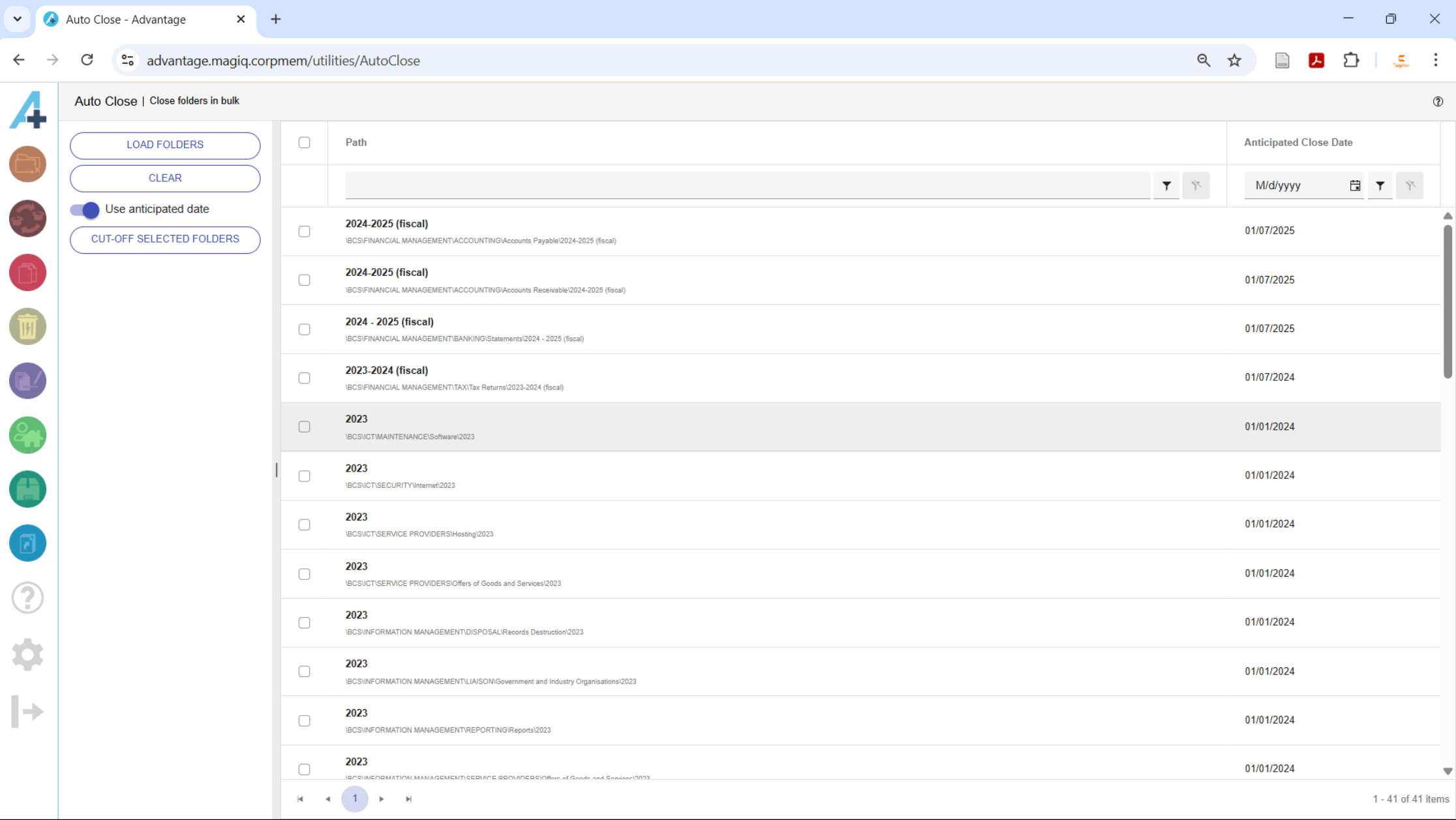1456x820 pixels.
Task: Click the LOAD FOLDERS button
Action: click(x=164, y=145)
